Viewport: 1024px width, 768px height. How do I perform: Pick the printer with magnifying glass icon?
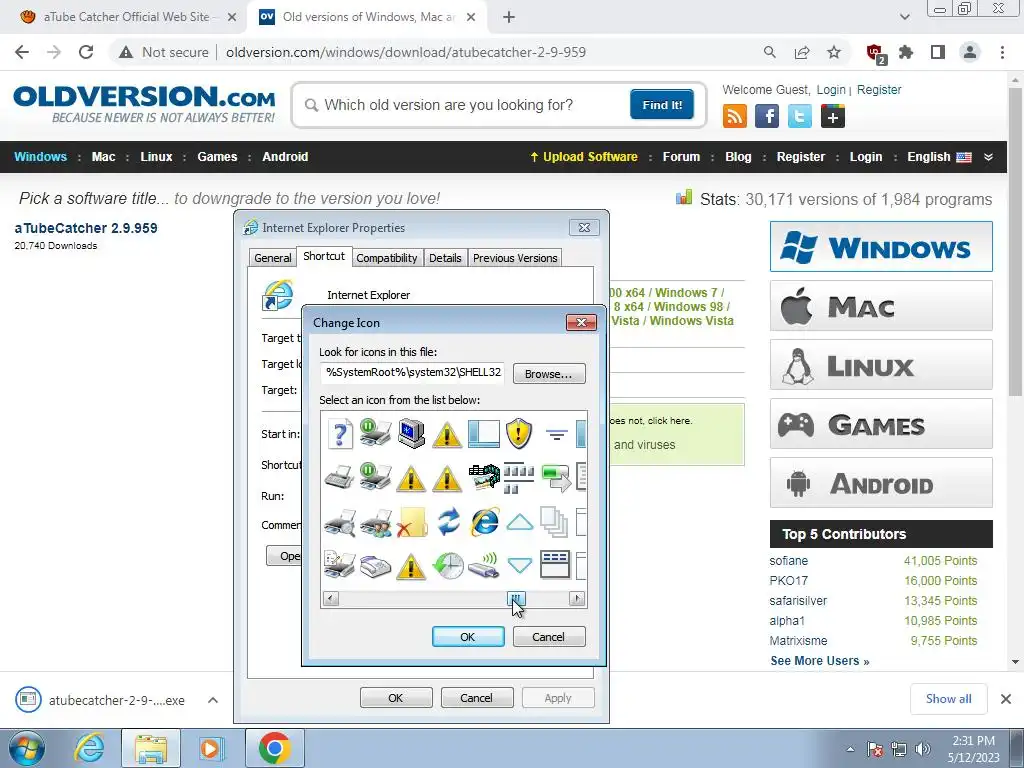340,522
